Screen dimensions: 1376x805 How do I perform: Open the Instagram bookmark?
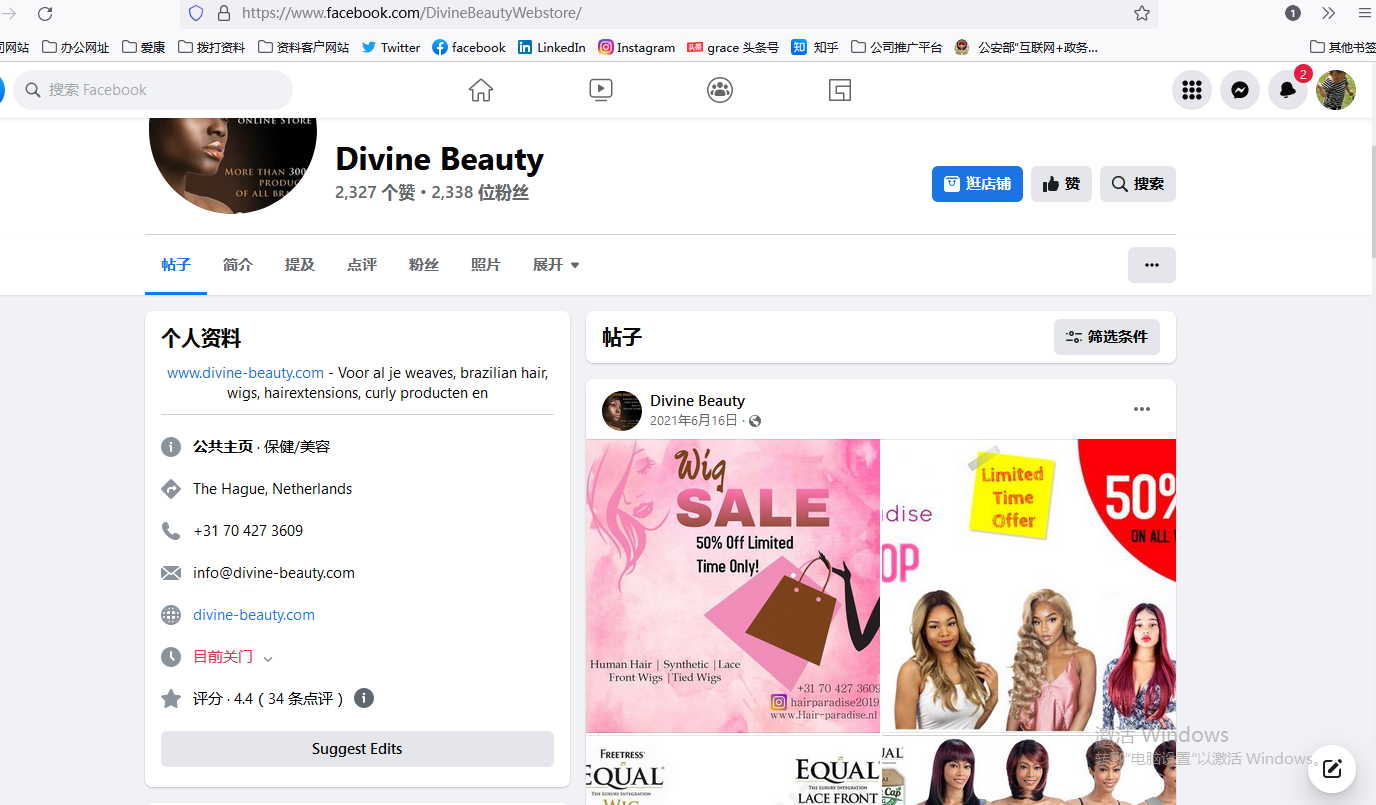(637, 47)
